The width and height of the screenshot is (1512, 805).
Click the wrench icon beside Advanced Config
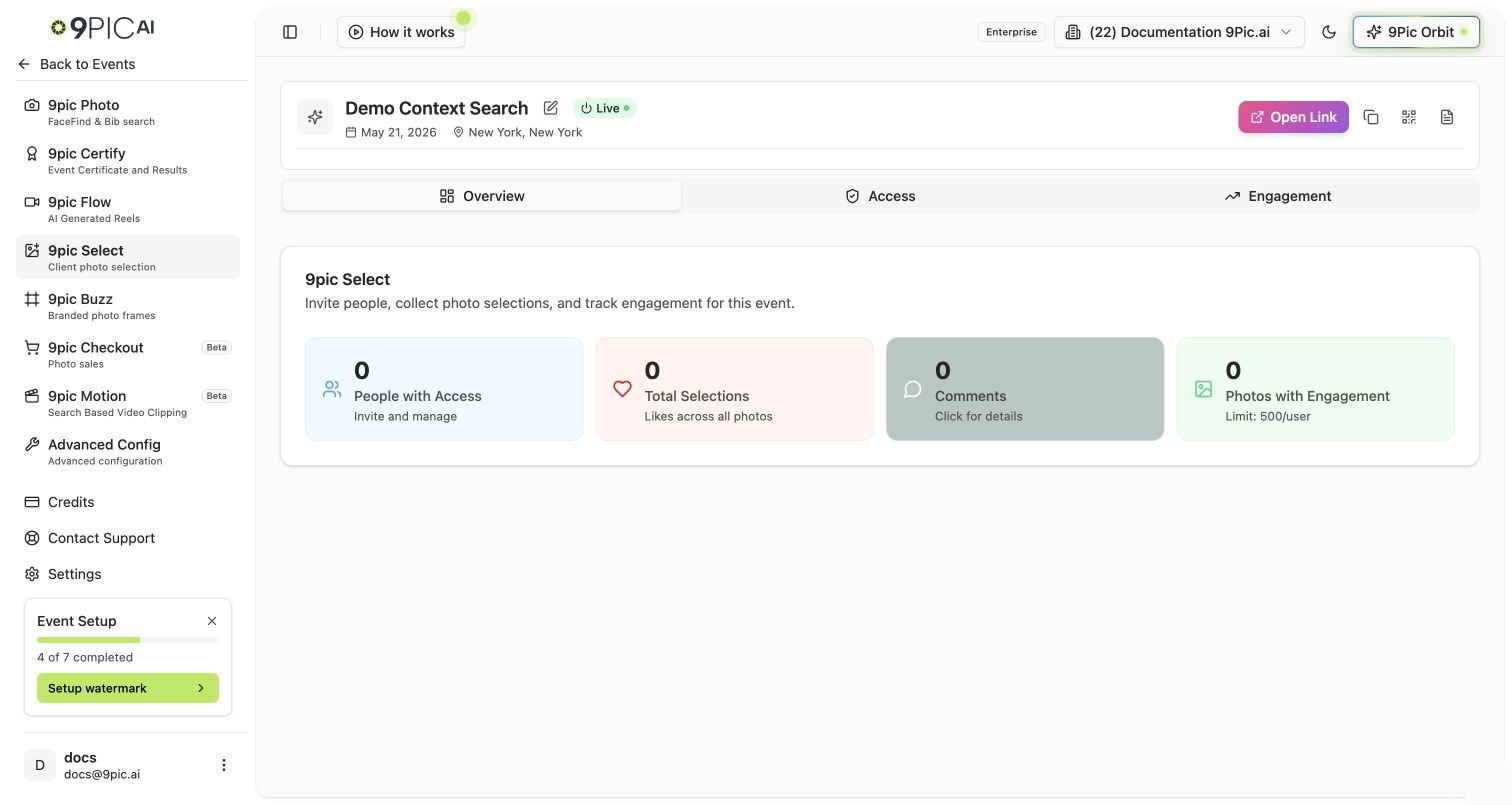32,444
